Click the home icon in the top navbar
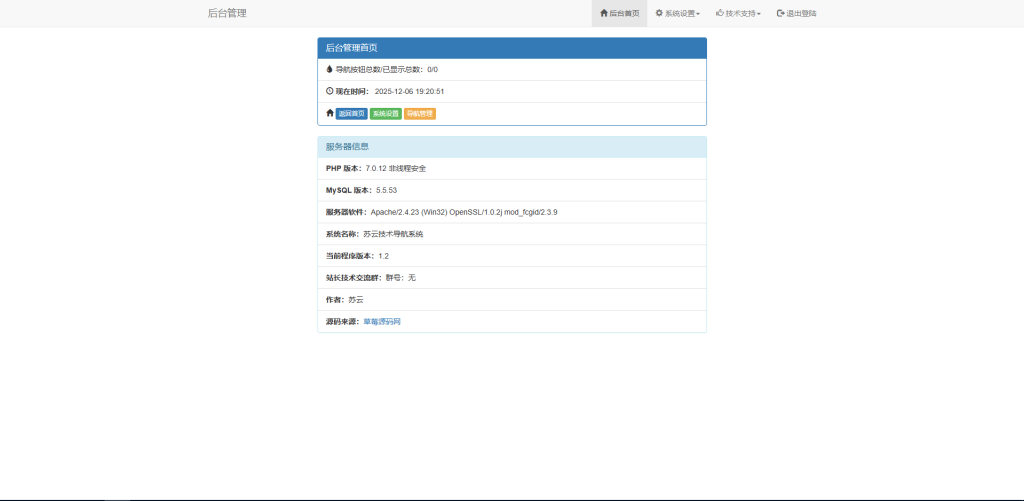 pyautogui.click(x=604, y=13)
